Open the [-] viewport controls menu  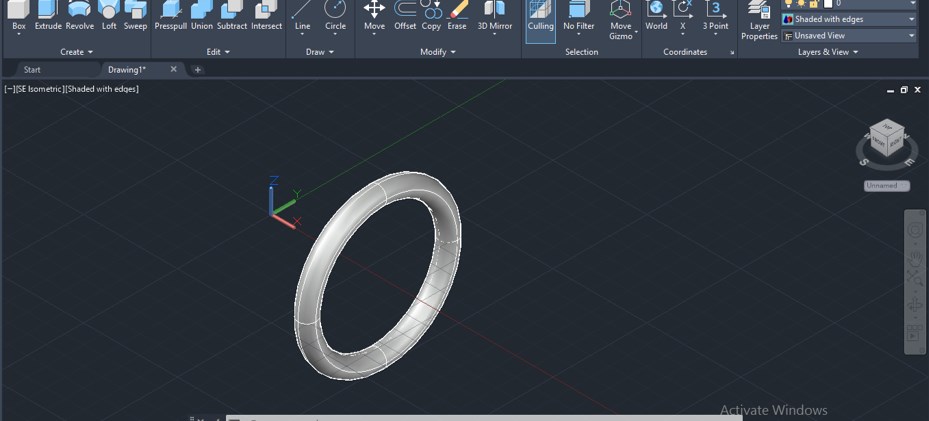[9, 89]
